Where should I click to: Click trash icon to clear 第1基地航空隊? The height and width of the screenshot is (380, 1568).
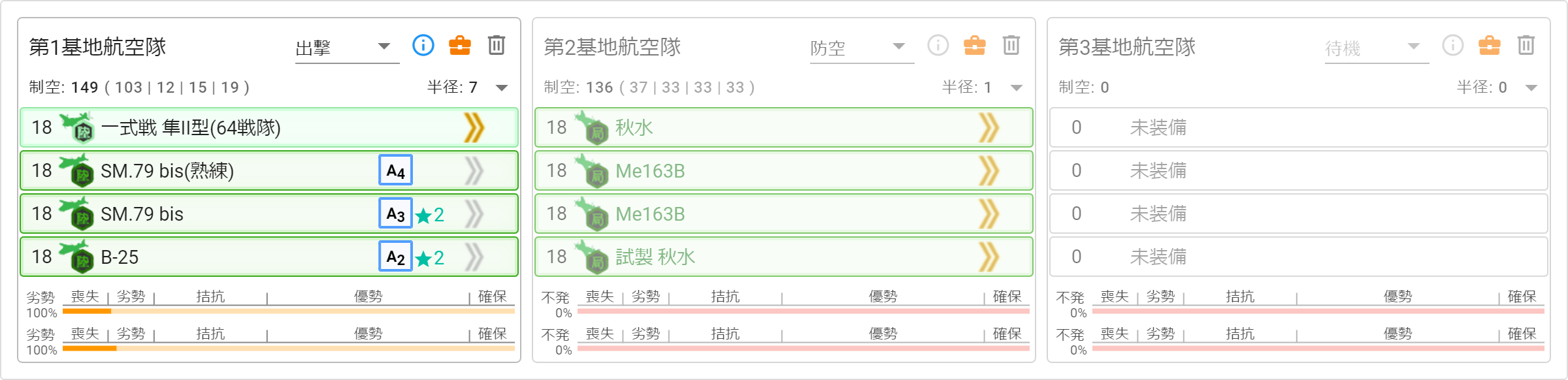pos(497,45)
